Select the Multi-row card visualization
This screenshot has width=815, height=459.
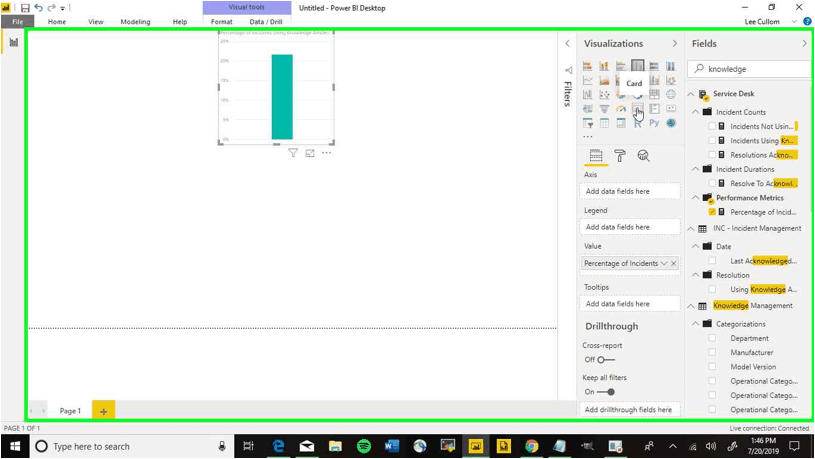pos(654,109)
